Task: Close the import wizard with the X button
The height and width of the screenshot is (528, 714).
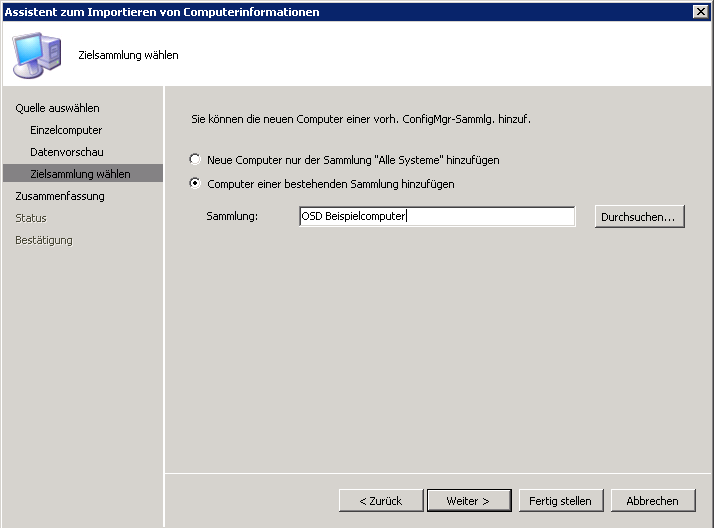Action: click(x=700, y=11)
